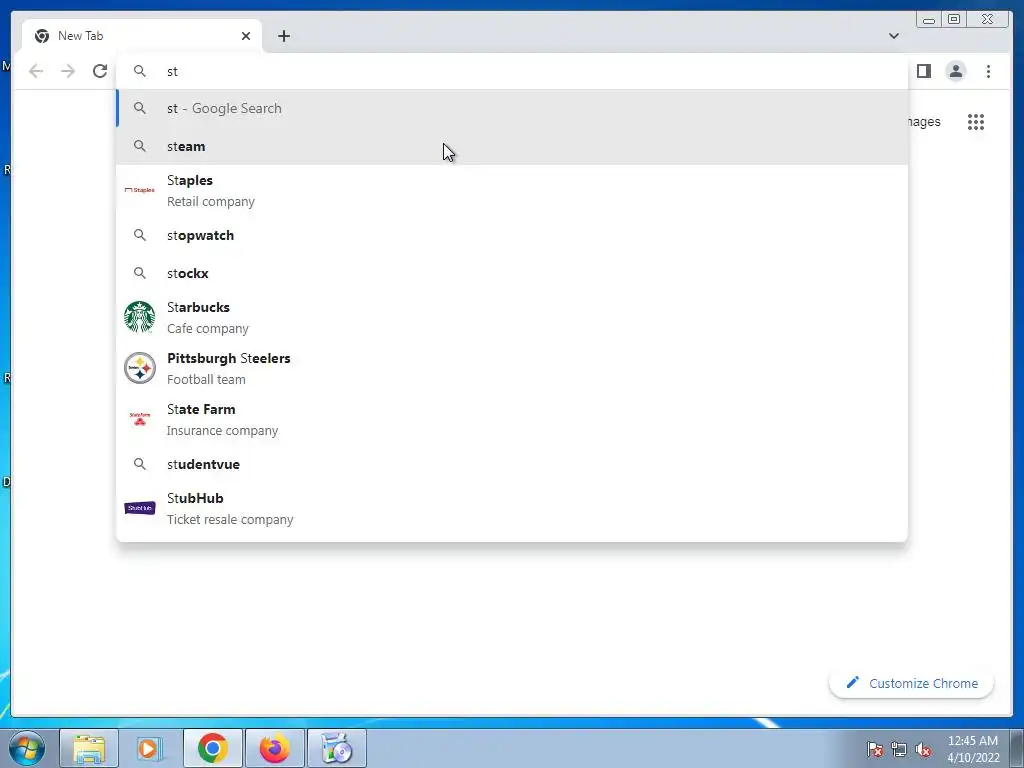Viewport: 1024px width, 768px height.
Task: Click the Chrome taskbar icon
Action: [x=213, y=748]
